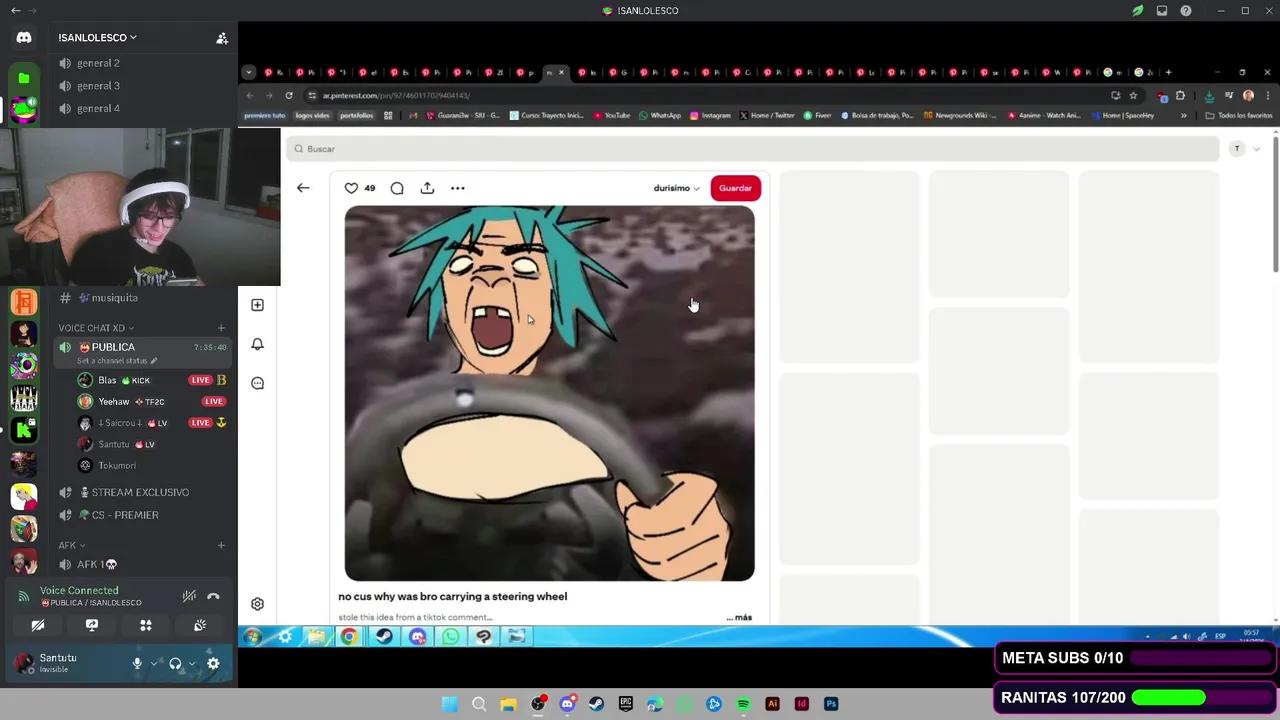This screenshot has height=720, width=1280.
Task: Open the Pinterest profile avatar T
Action: click(1237, 149)
